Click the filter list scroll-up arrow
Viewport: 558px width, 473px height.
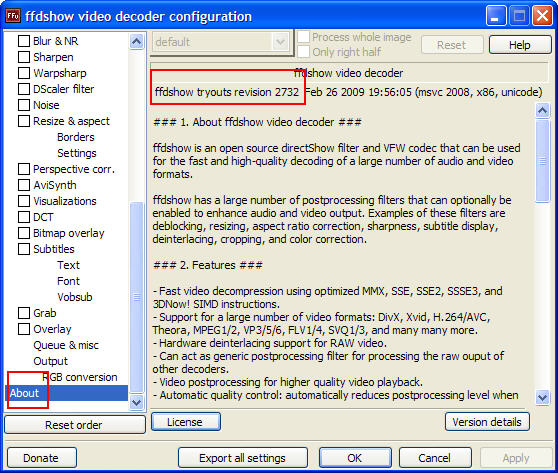[137, 42]
